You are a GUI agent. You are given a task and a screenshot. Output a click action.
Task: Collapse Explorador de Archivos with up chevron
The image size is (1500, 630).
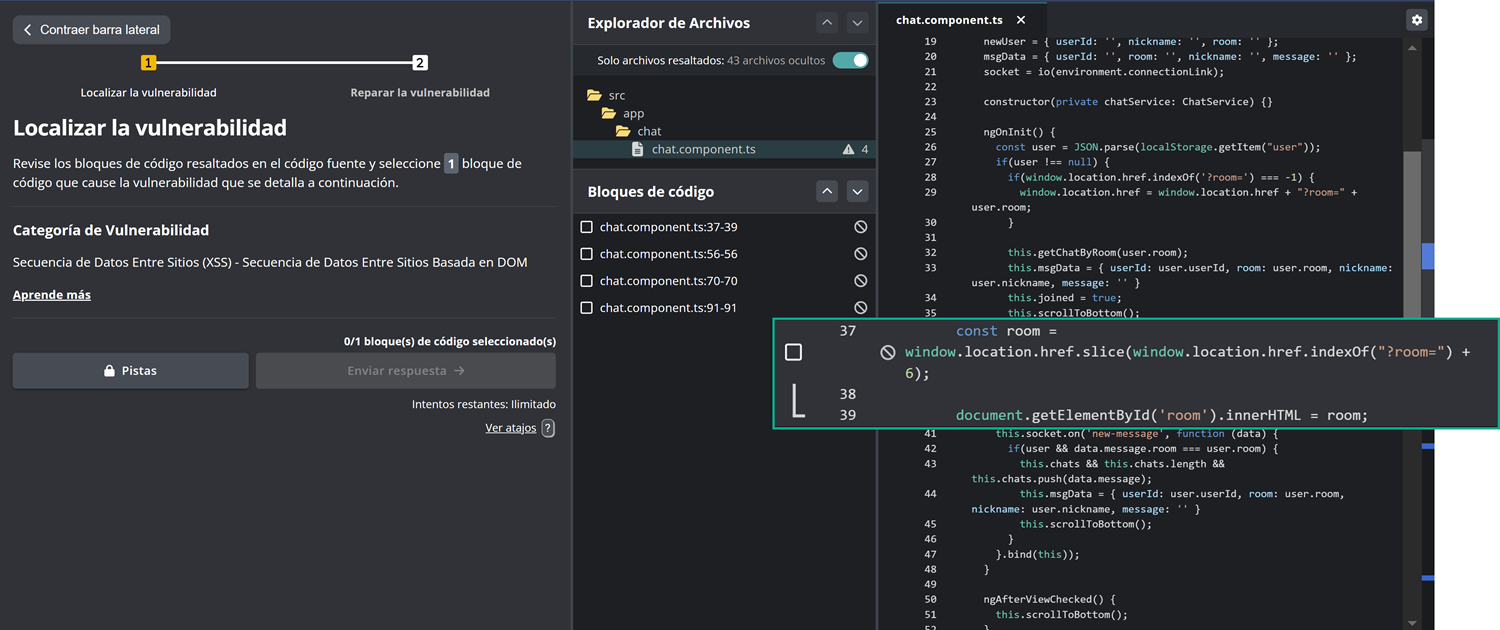(826, 23)
